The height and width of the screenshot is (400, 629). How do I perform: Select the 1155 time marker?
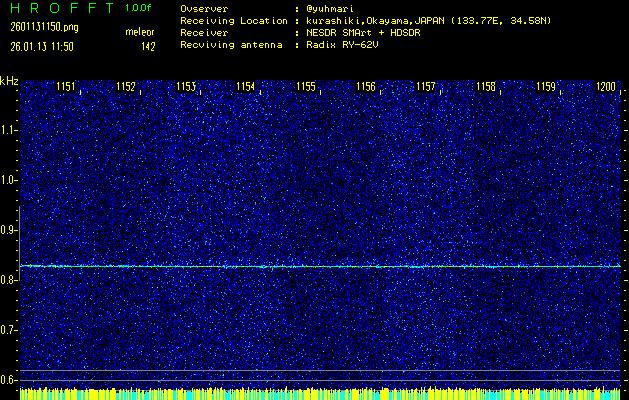pos(306,87)
